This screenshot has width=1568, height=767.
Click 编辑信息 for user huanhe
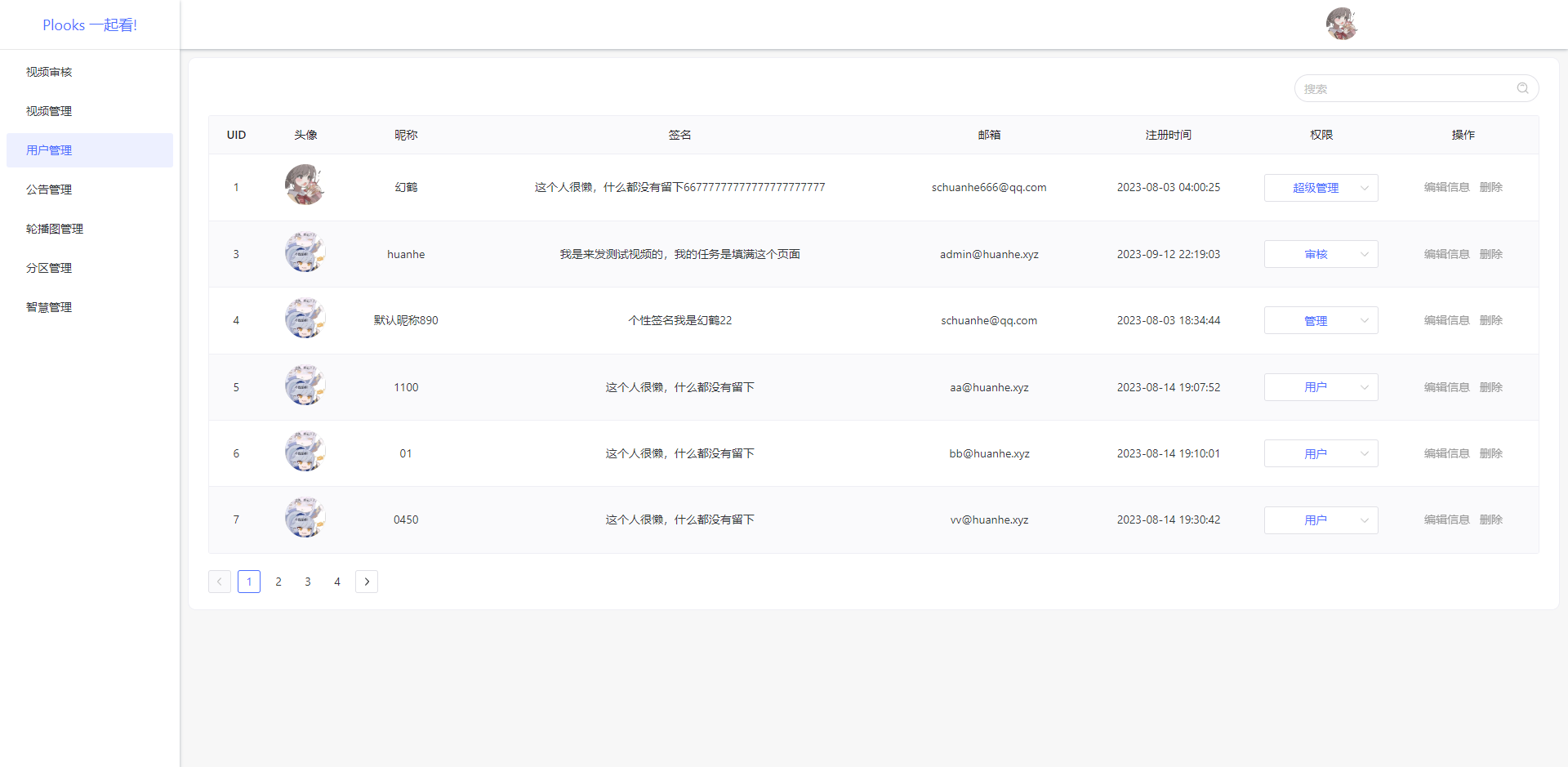point(1446,254)
